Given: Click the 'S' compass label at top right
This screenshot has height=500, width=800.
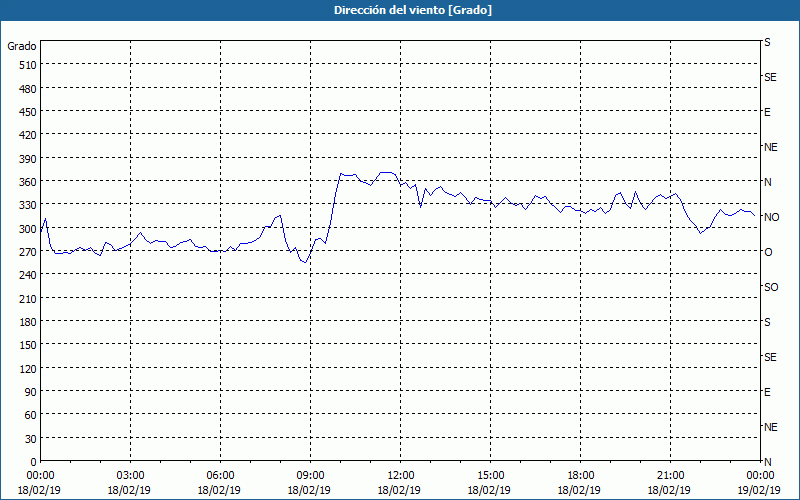Looking at the screenshot, I should click(767, 42).
